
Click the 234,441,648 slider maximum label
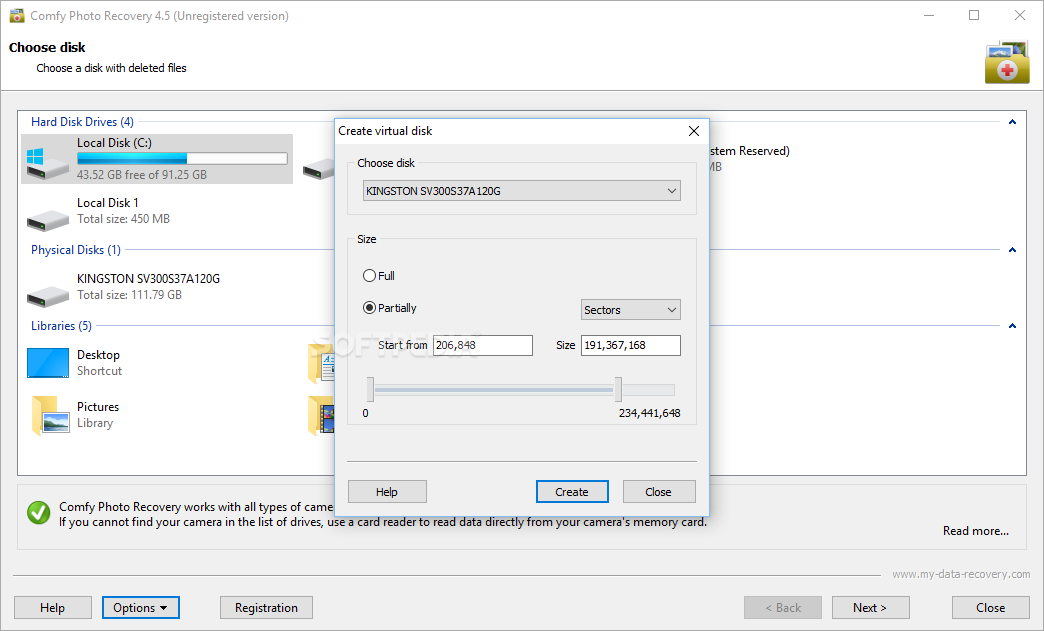tap(649, 413)
